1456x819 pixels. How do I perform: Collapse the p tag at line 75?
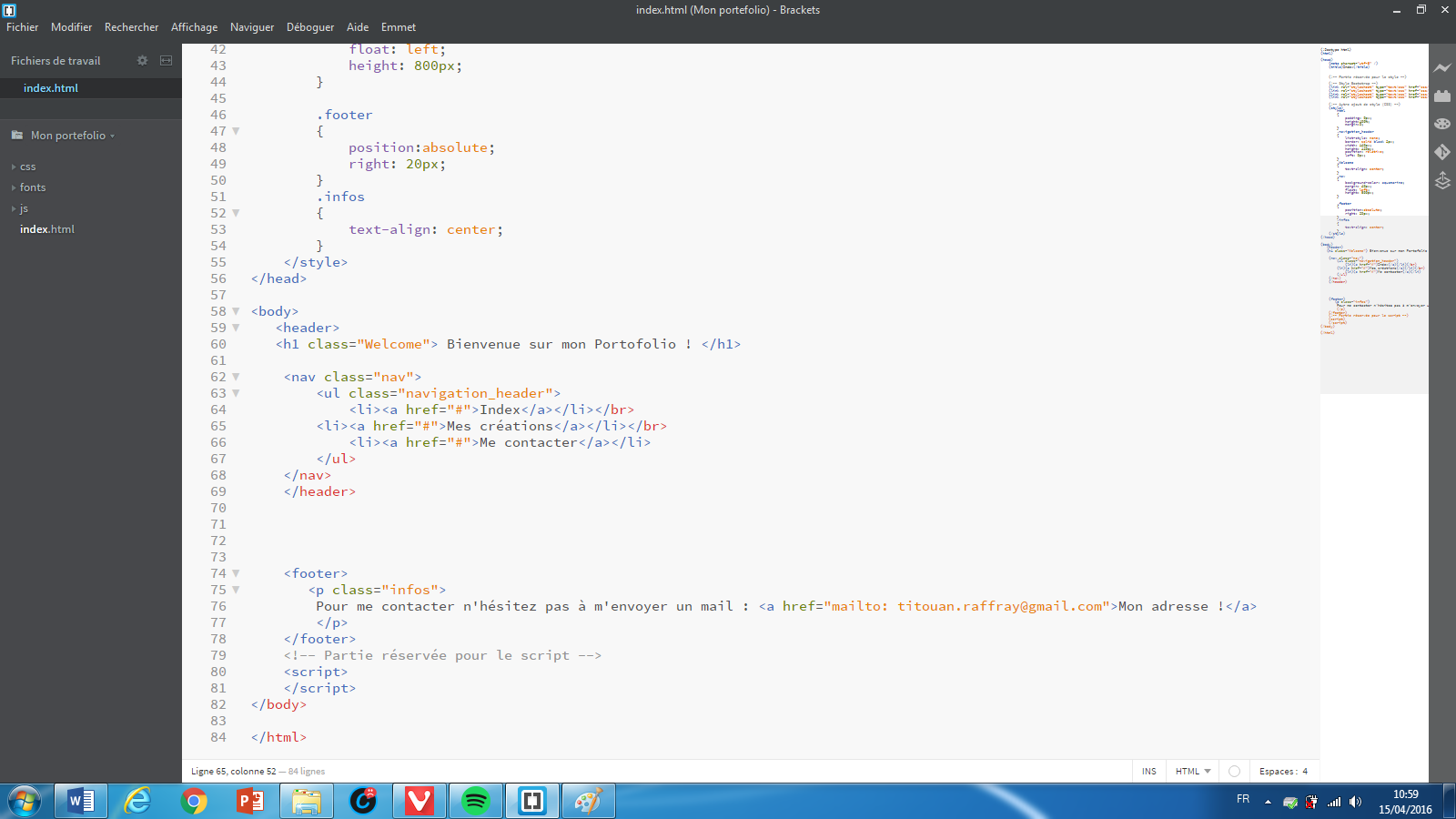pyautogui.click(x=236, y=590)
